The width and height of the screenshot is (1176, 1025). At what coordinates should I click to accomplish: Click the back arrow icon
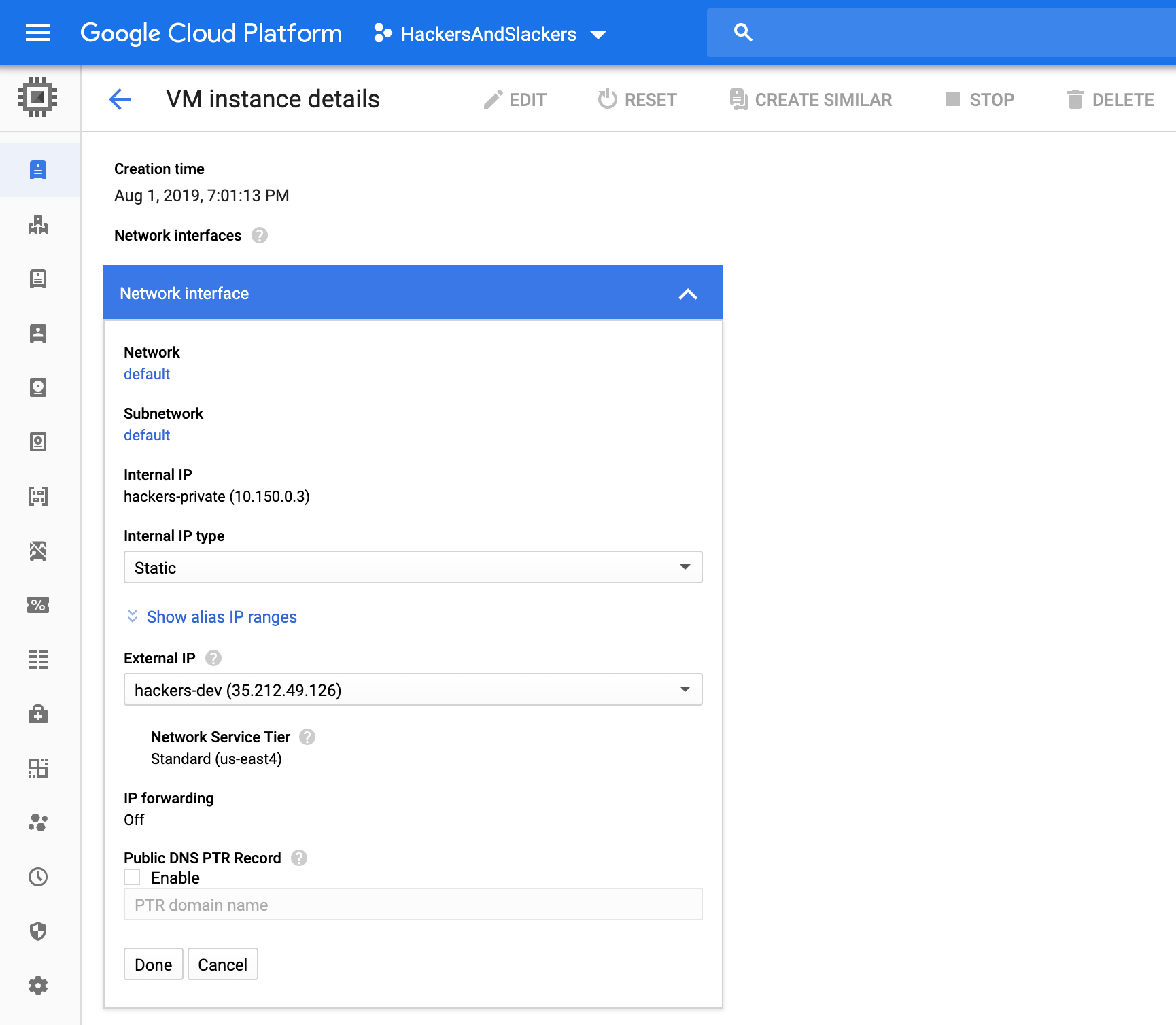click(120, 99)
